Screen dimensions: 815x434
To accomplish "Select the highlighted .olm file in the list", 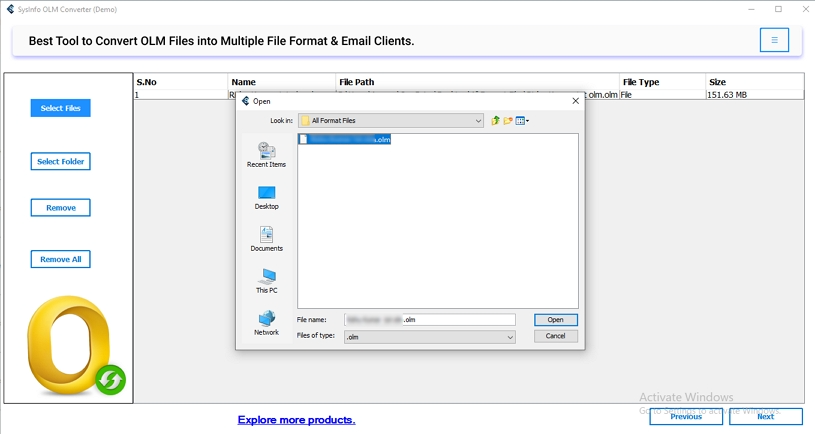I will (x=345, y=139).
